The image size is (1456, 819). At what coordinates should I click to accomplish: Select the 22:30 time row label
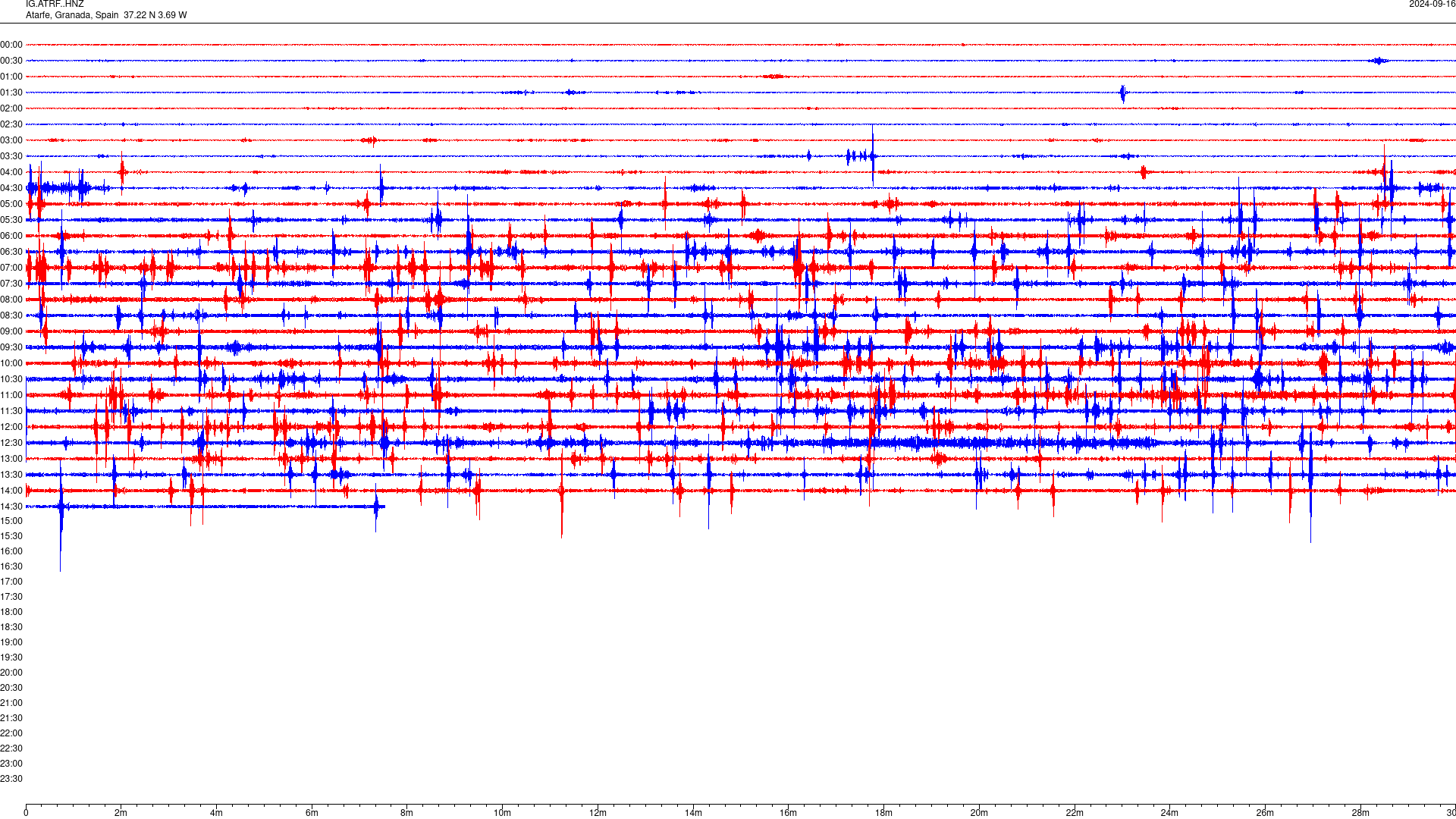(11, 748)
